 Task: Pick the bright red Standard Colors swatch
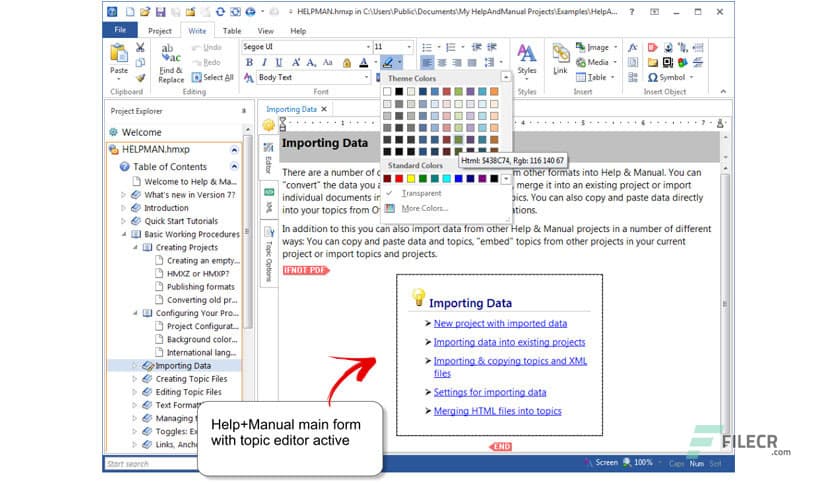(x=399, y=178)
